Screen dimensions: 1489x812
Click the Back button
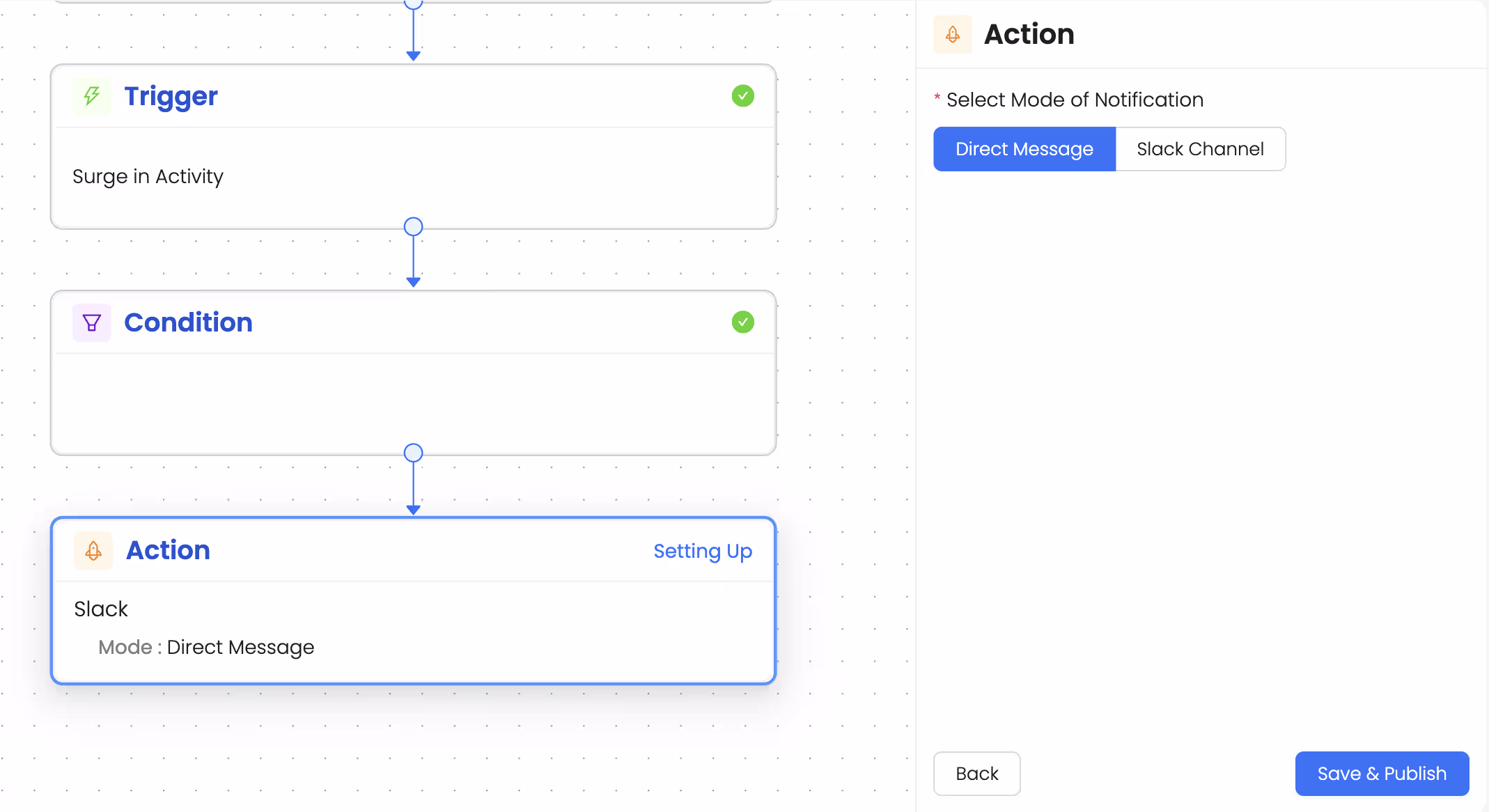click(976, 773)
